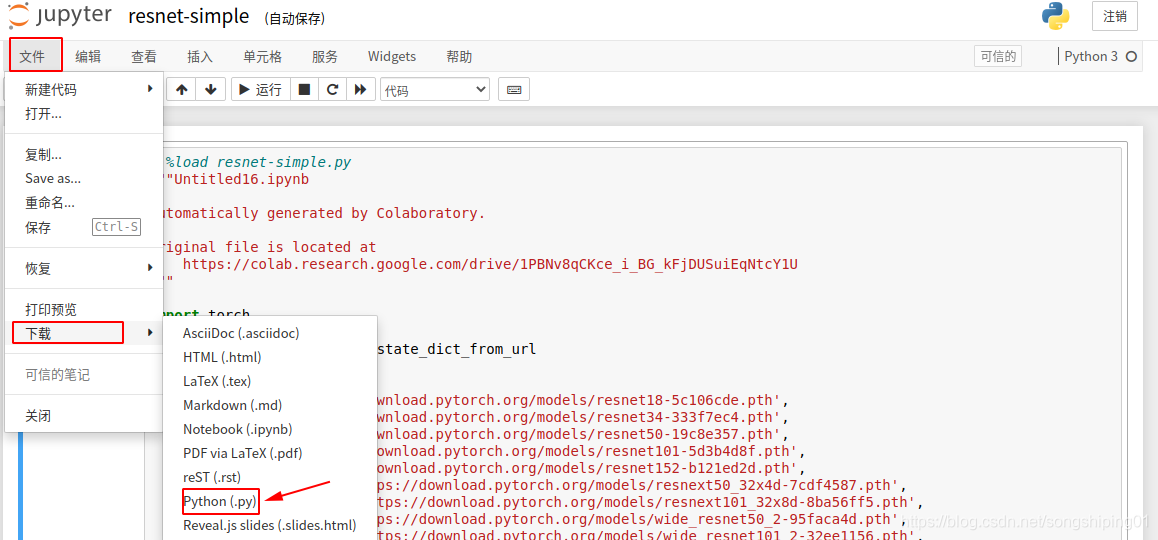Click the kernel idle circle indicator

pos(1131,57)
